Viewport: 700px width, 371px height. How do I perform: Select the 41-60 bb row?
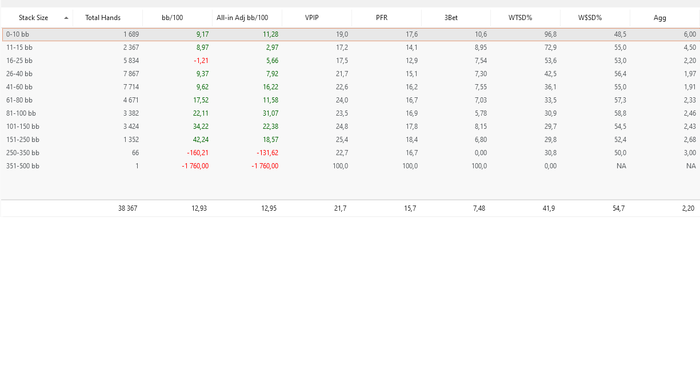[350, 87]
